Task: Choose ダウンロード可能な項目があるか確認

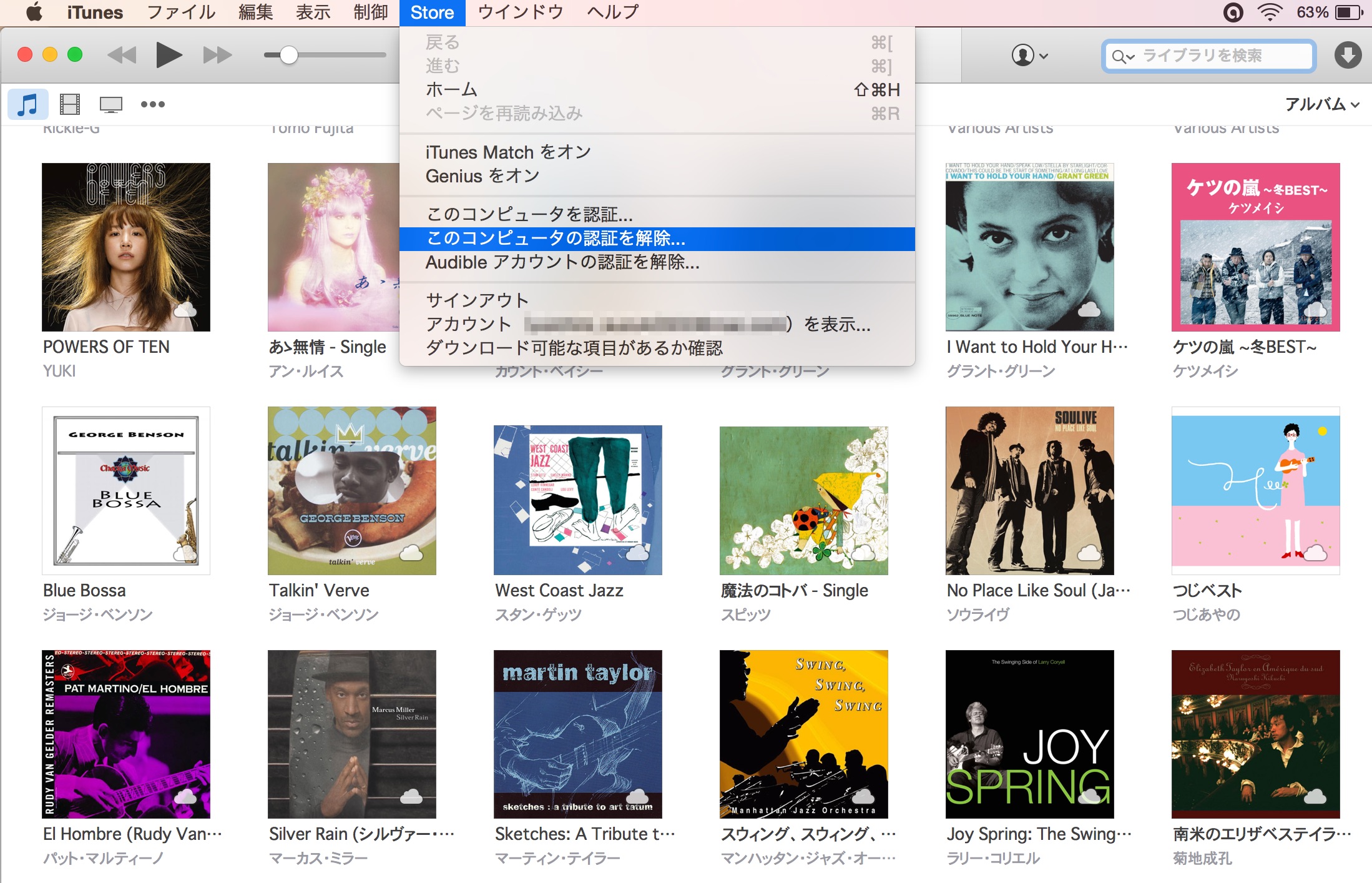Action: 657,348
